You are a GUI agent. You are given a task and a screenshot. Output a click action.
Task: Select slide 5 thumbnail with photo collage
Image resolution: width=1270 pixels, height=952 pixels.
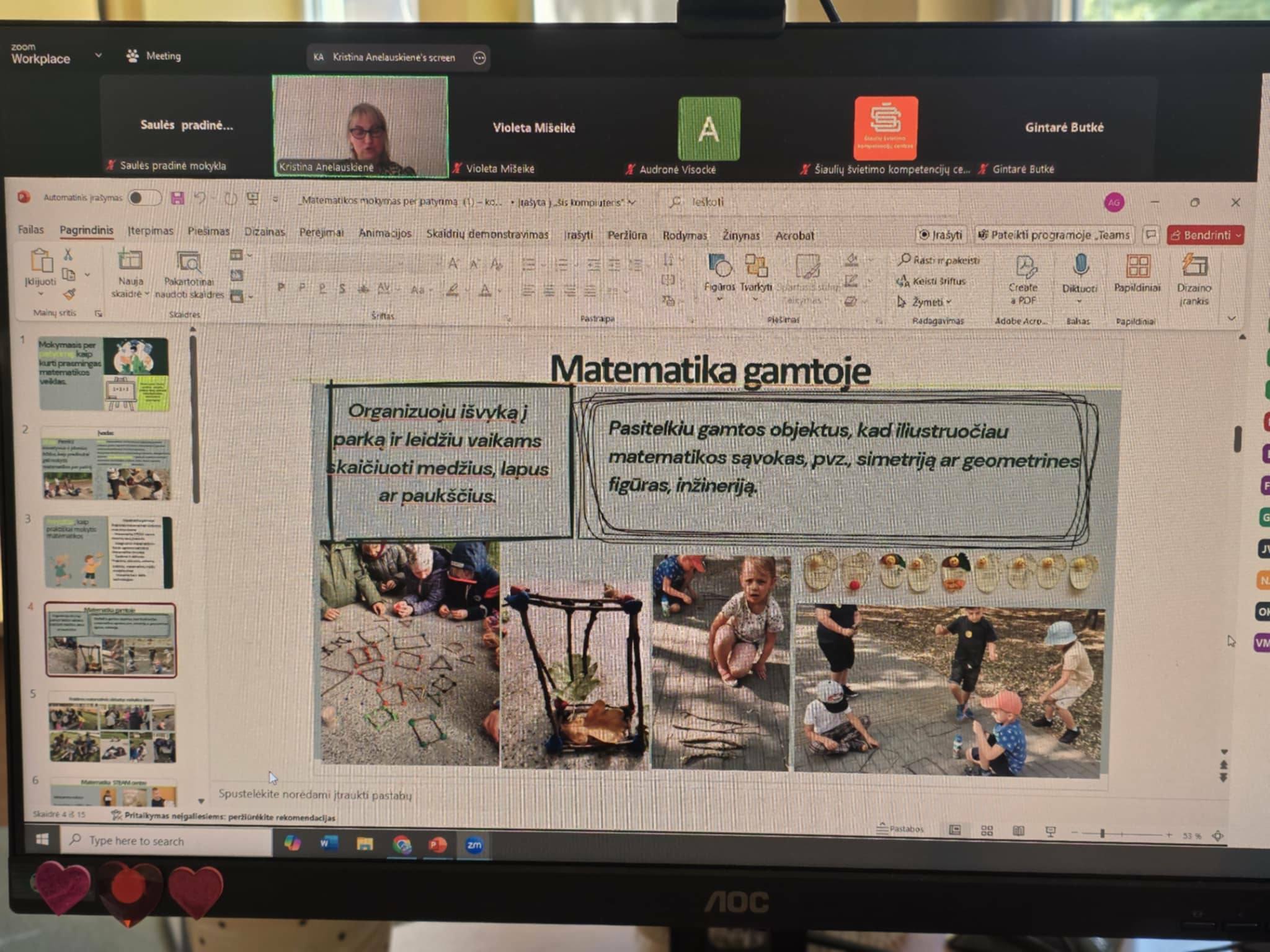112,728
